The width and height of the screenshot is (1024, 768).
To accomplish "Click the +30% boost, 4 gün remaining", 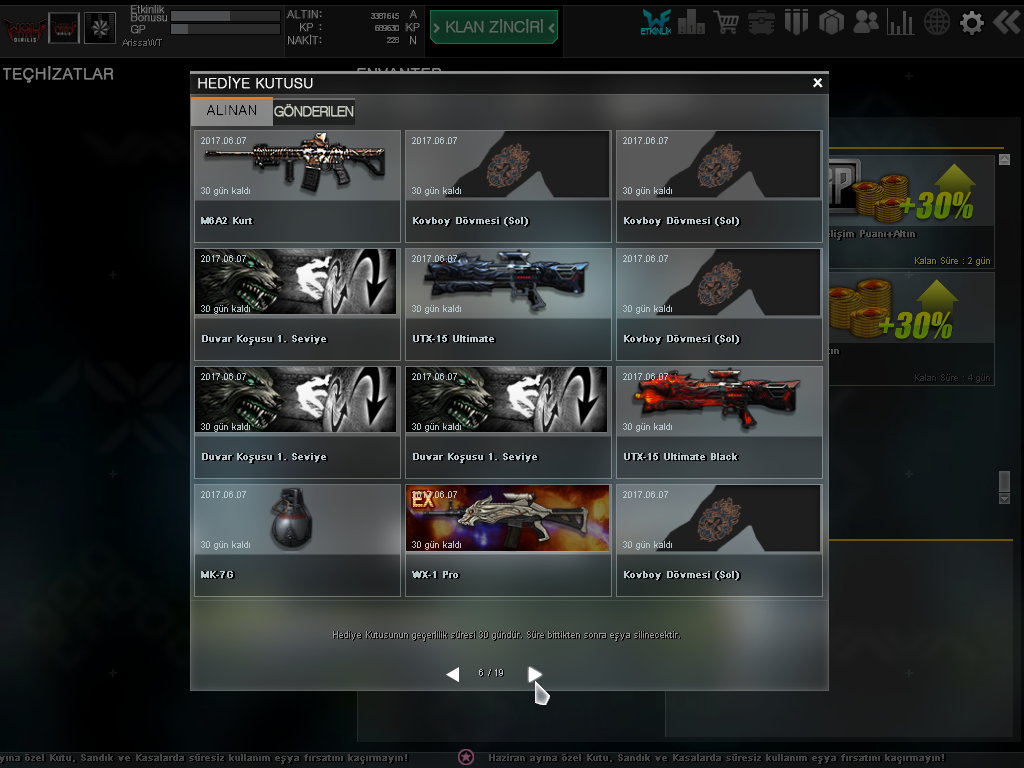I will [x=912, y=328].
